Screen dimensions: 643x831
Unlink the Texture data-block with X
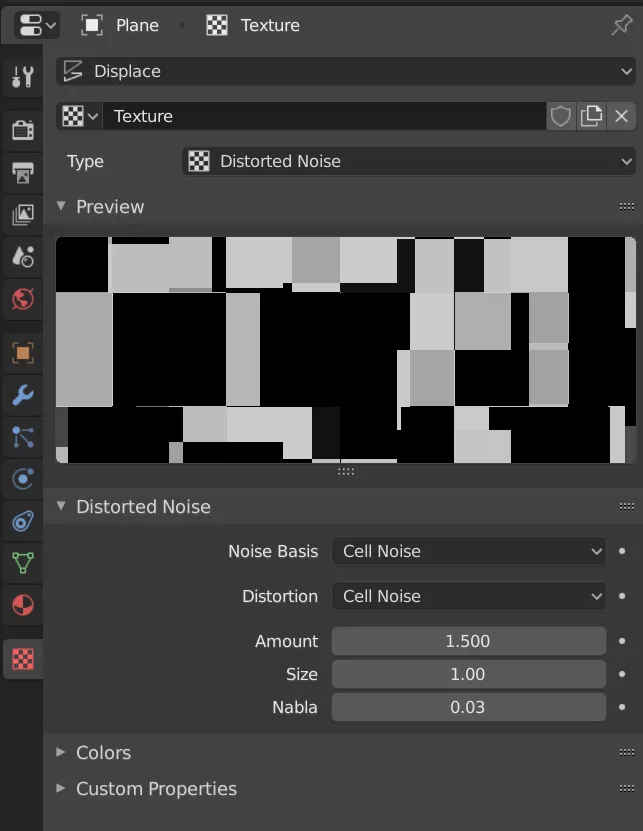[x=621, y=116]
